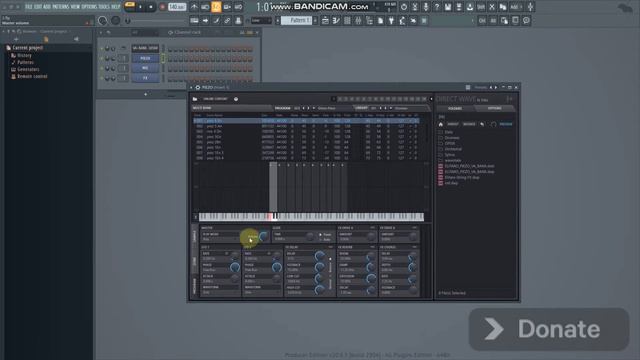
Task: Click the stamp icon beside the link icon
Action: (x=238, y=20)
